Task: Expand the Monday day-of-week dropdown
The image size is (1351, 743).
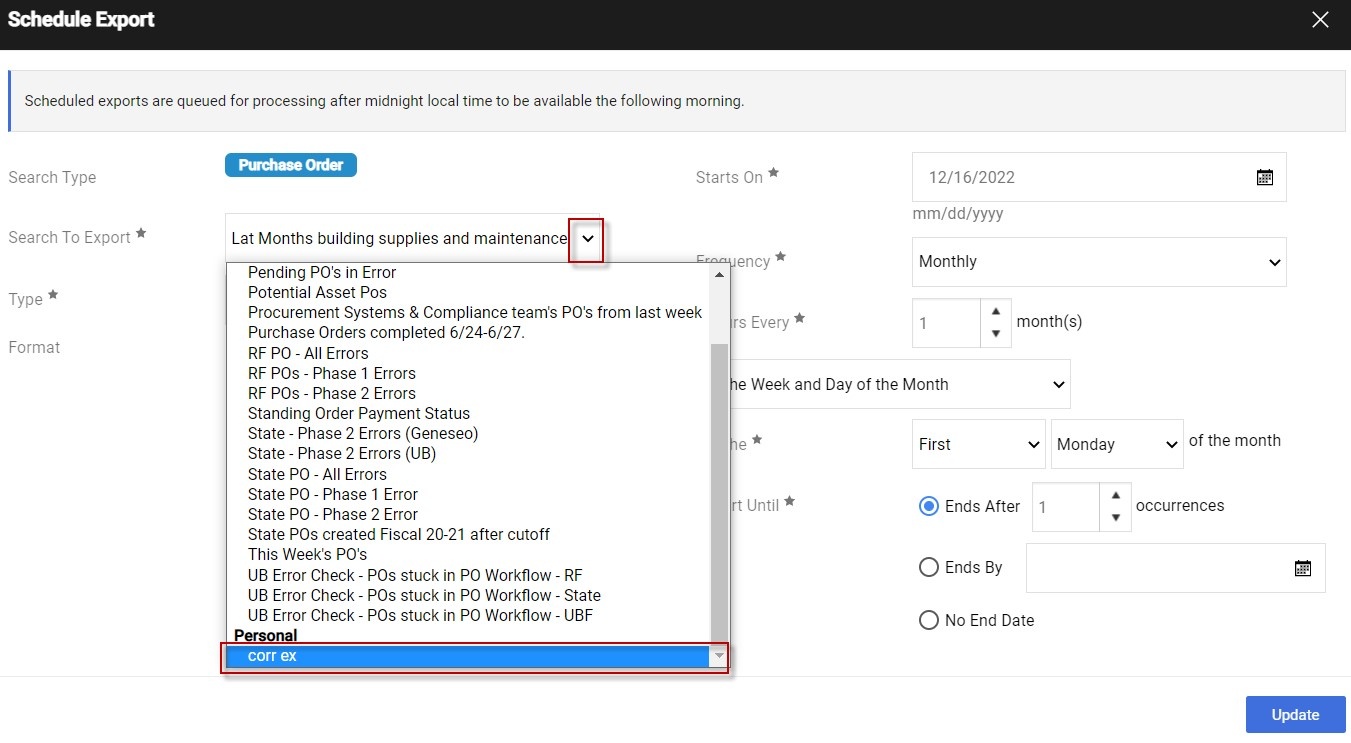Action: [1117, 445]
